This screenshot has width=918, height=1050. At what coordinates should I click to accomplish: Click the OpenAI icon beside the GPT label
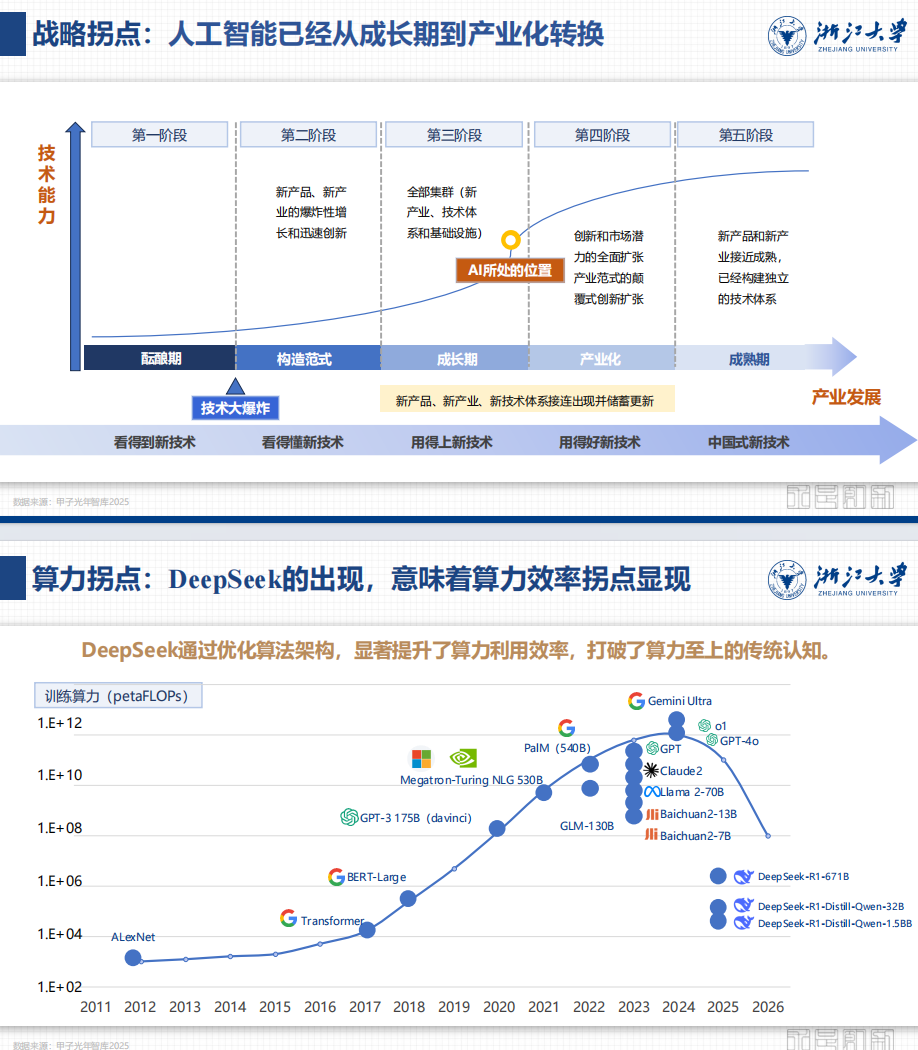653,748
